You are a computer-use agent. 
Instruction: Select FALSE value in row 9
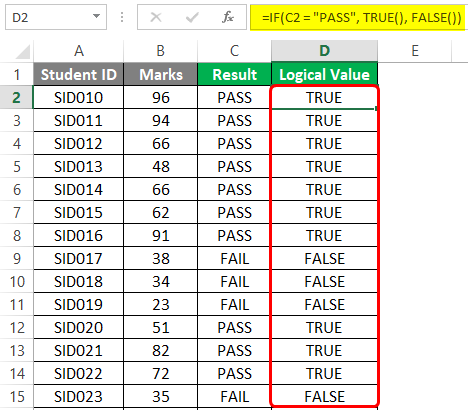[324, 258]
